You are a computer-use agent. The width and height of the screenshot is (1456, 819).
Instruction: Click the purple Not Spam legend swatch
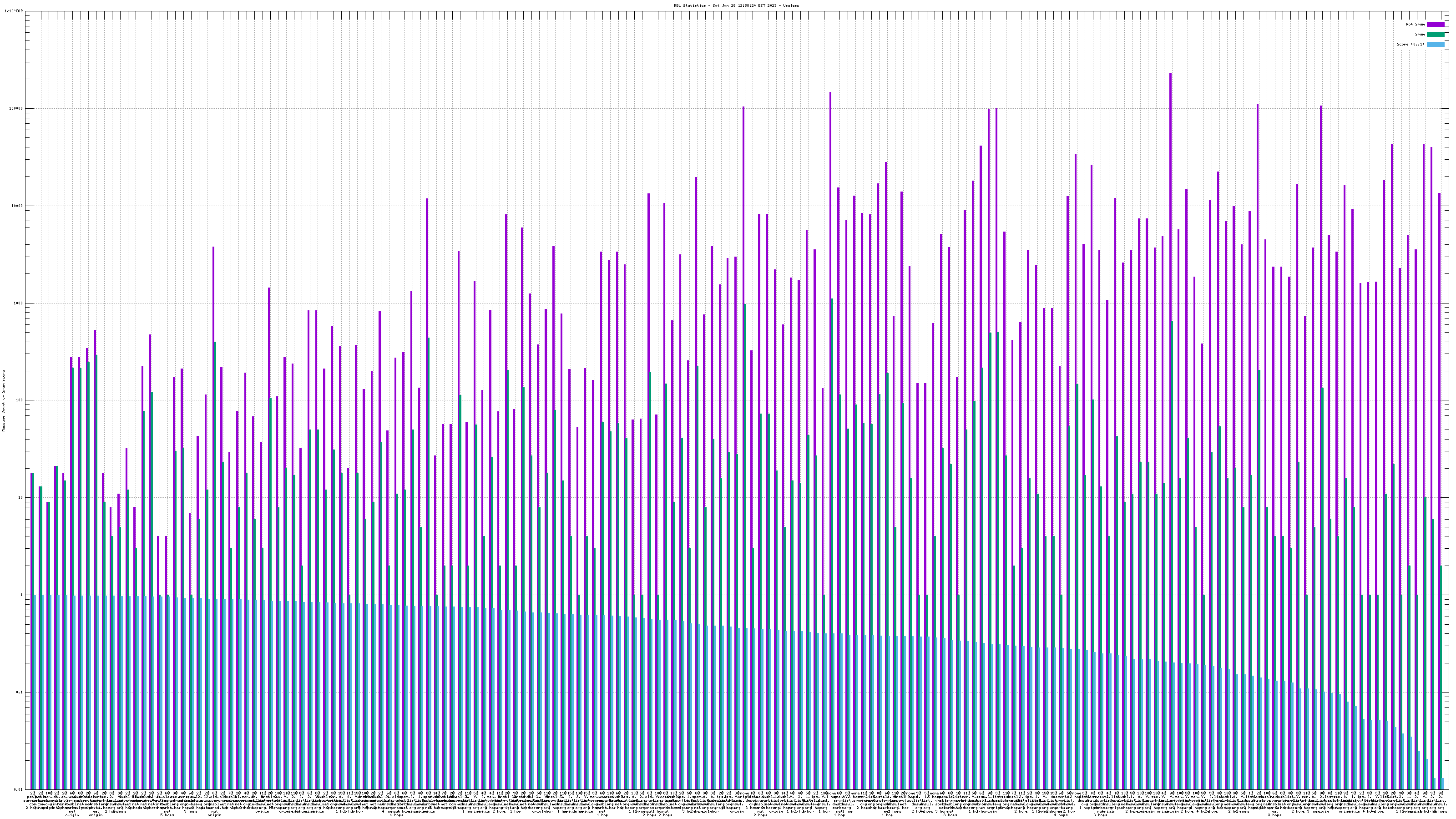click(x=1435, y=24)
